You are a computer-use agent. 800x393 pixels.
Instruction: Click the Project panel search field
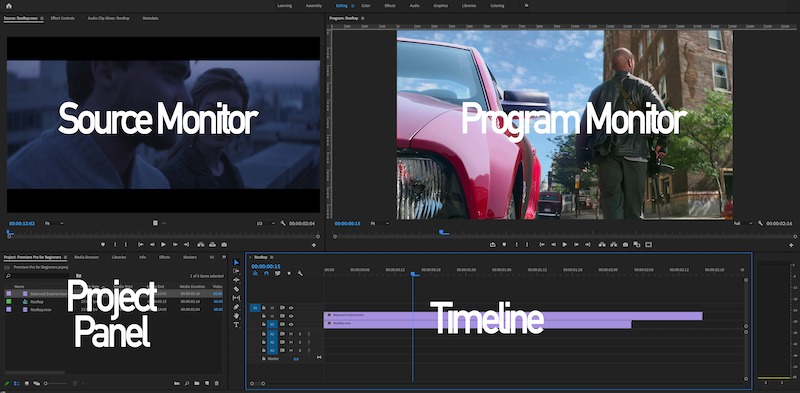(37, 276)
